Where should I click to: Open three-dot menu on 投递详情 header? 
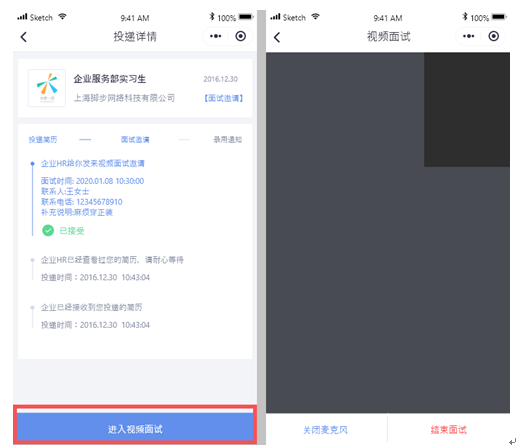(215, 36)
